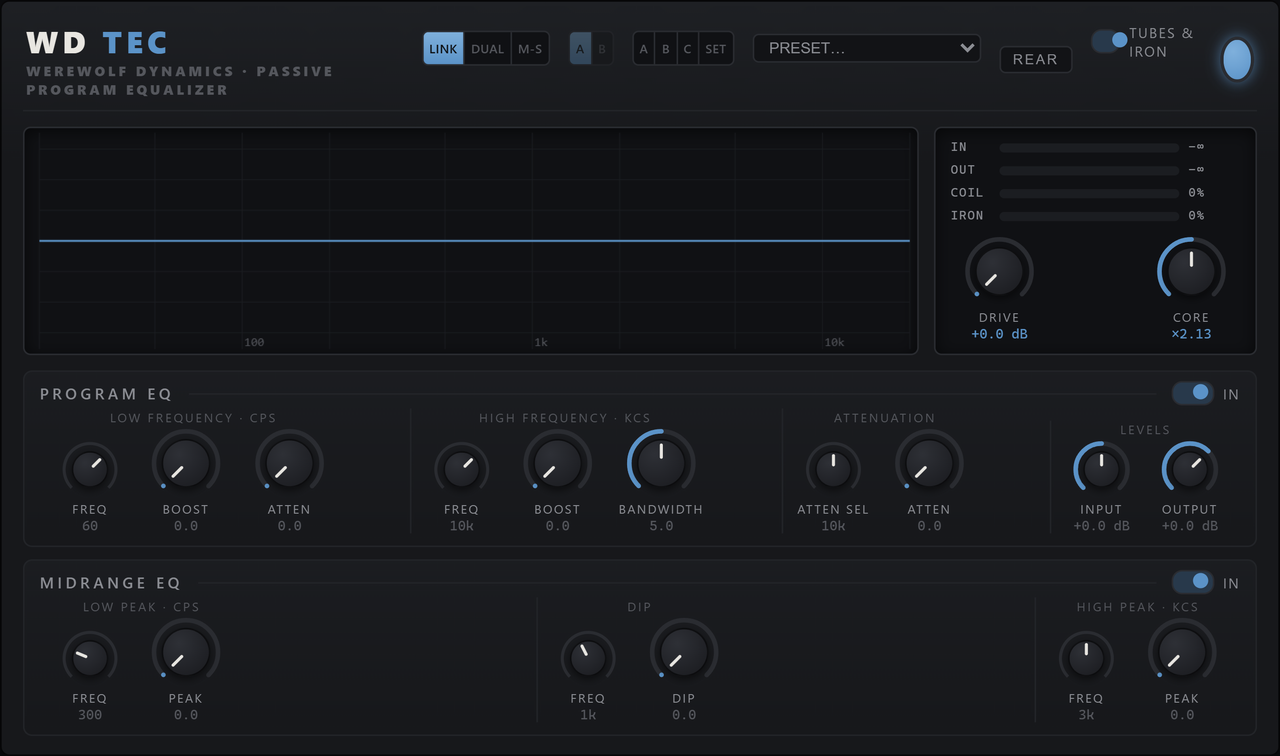Open the PRESET dropdown menu

pos(867,48)
